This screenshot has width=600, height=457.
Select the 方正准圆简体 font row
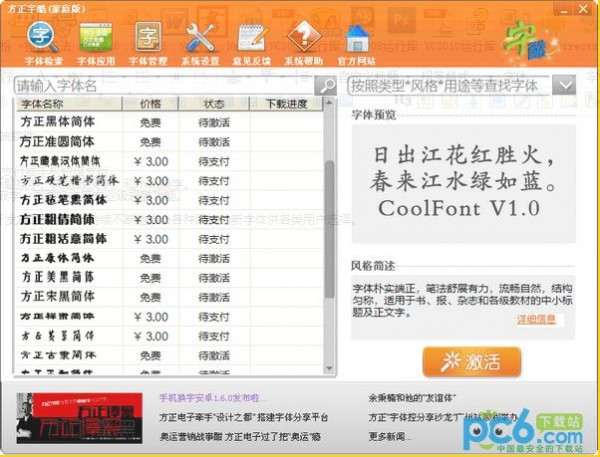pos(170,142)
